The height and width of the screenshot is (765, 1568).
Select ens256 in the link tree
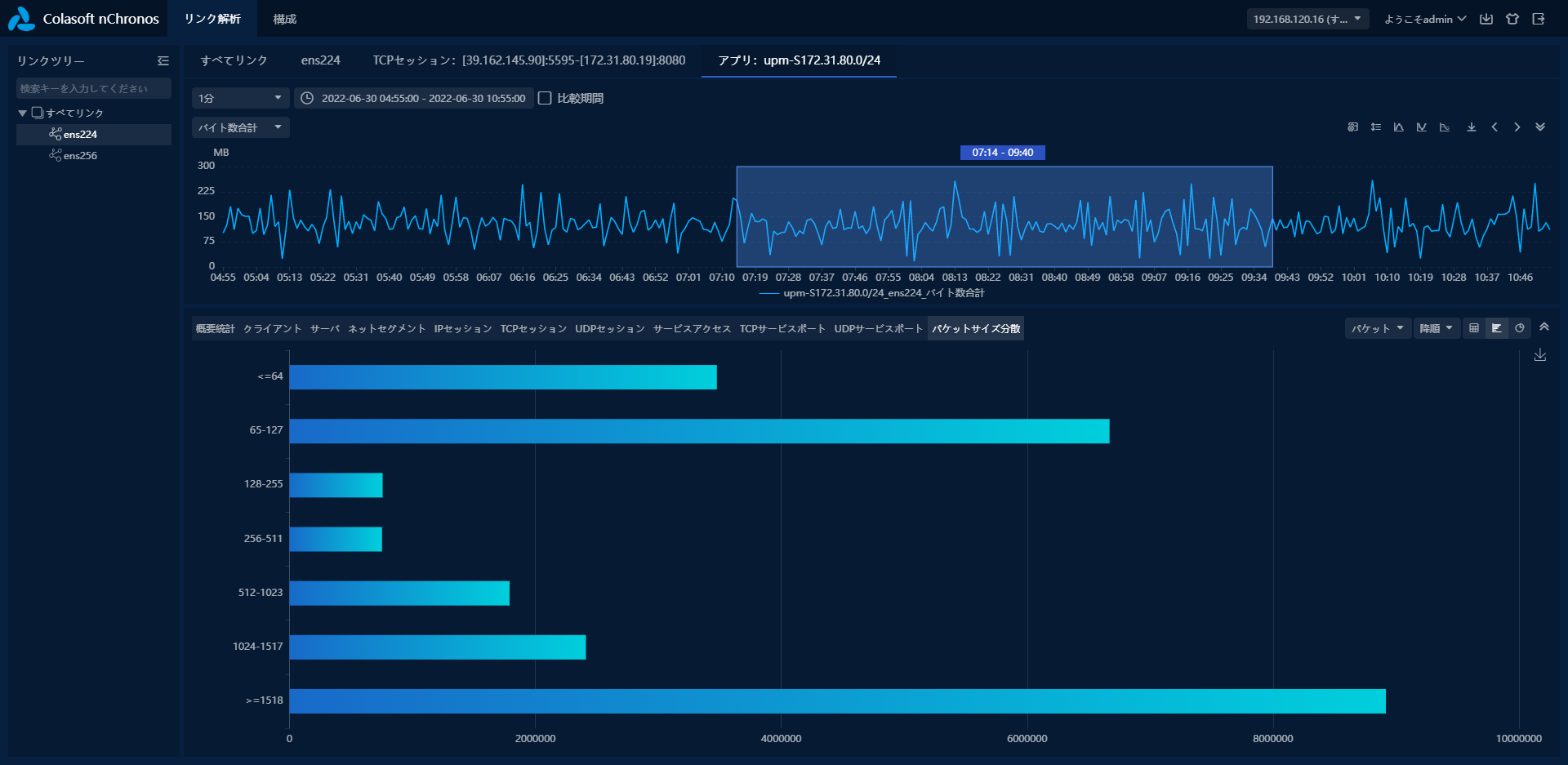tap(80, 155)
